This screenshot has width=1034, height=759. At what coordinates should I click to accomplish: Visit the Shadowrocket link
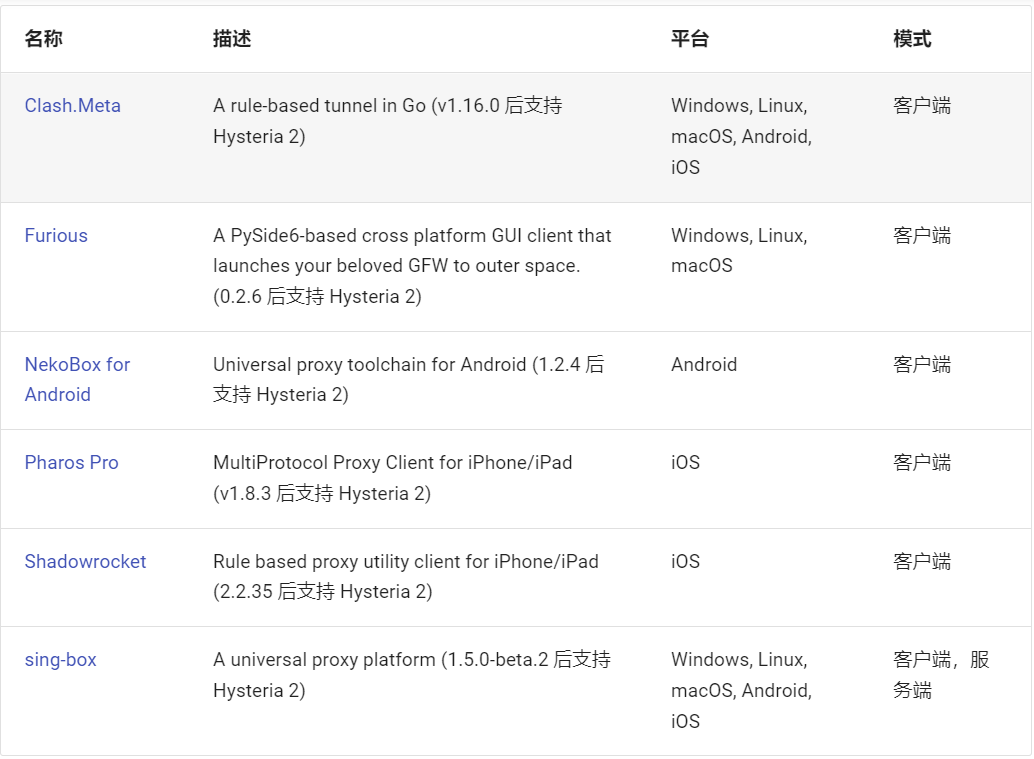click(x=85, y=561)
